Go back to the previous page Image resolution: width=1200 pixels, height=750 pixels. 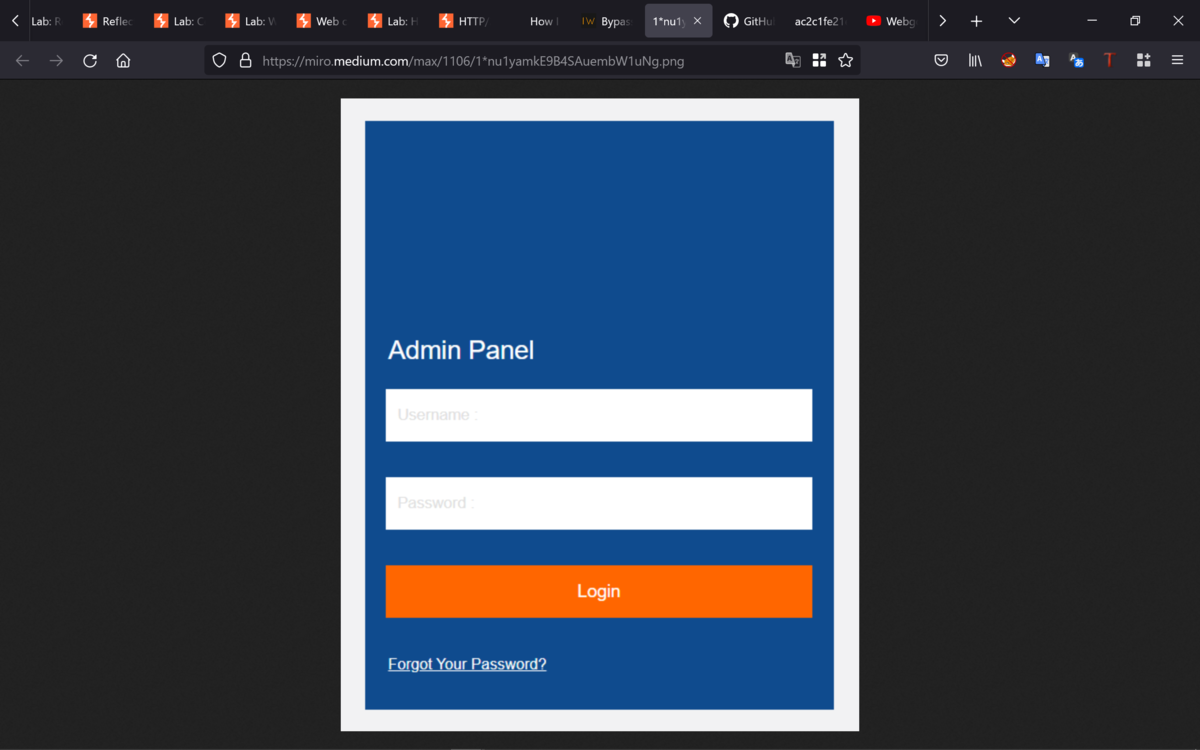point(22,61)
